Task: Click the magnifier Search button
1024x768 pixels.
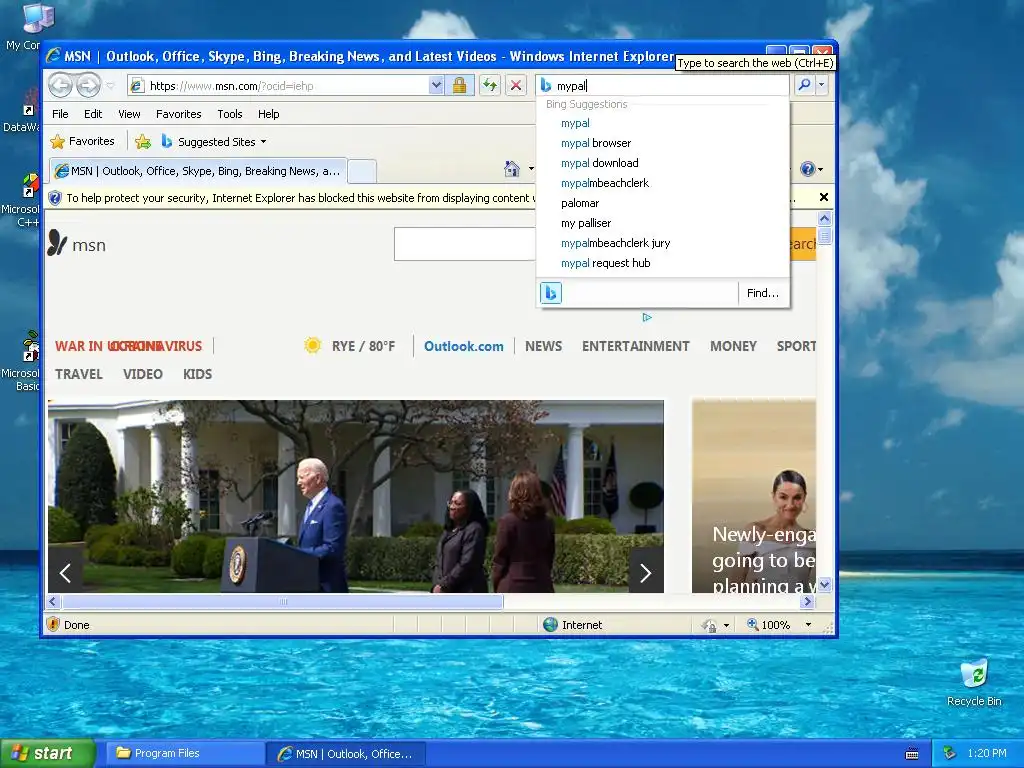Action: point(805,85)
